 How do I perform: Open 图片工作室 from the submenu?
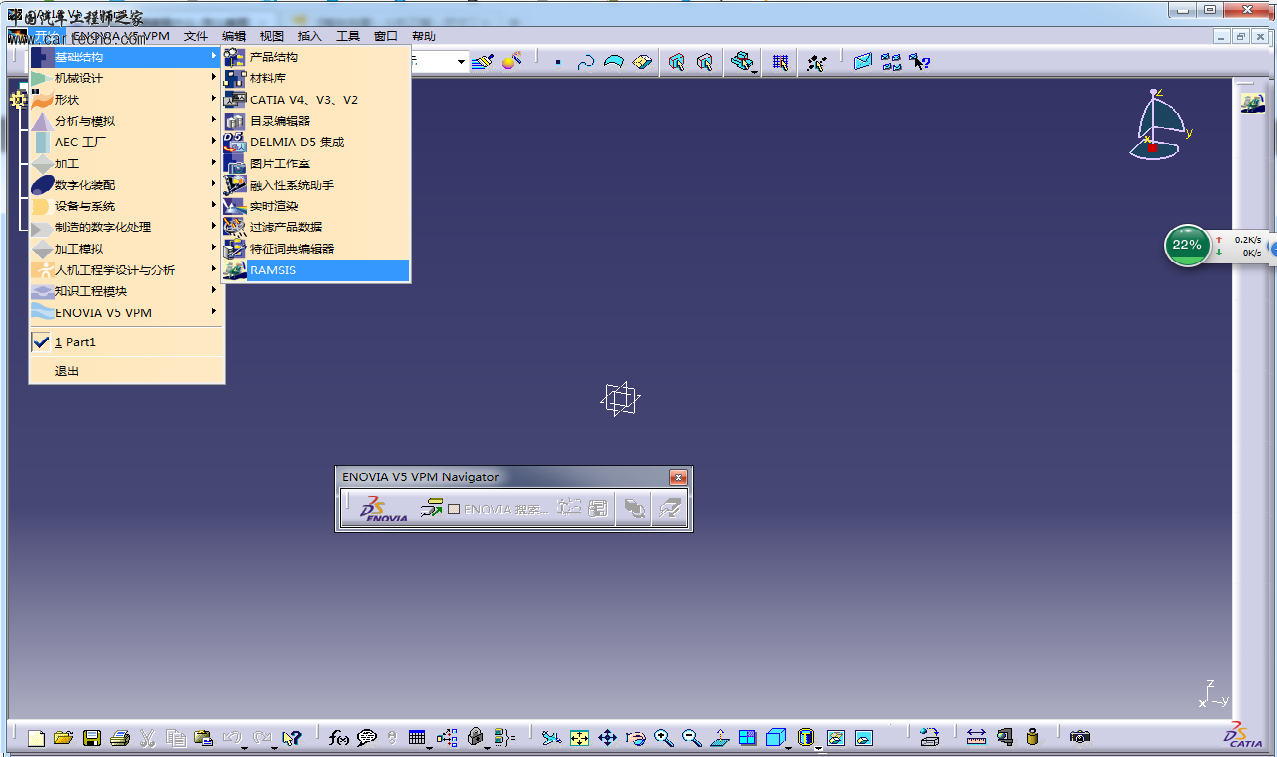pyautogui.click(x=316, y=163)
